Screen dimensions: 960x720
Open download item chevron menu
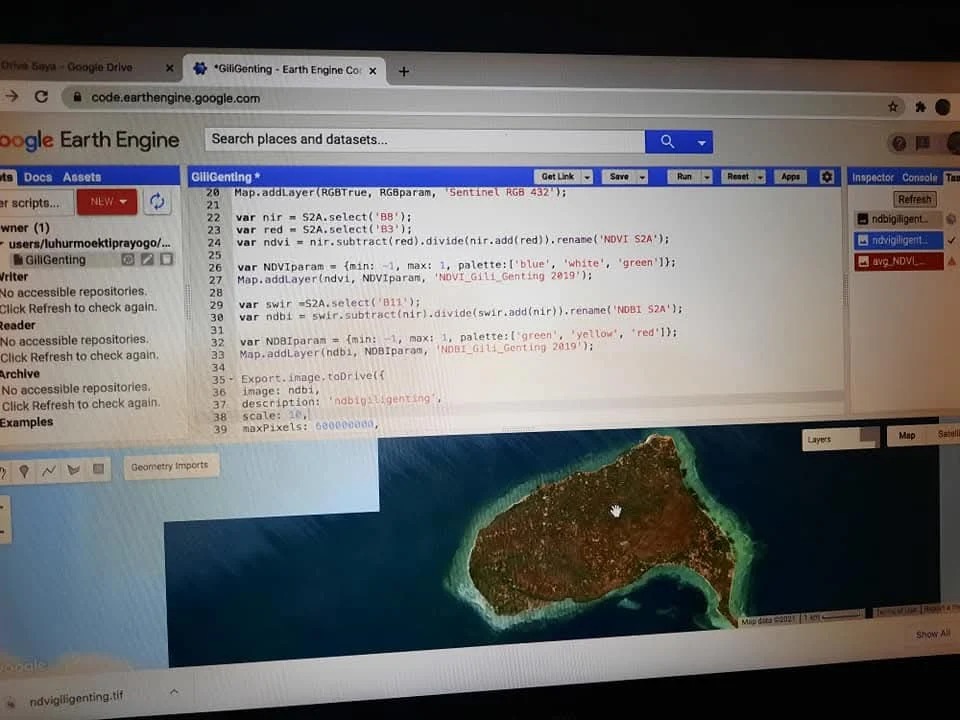174,692
